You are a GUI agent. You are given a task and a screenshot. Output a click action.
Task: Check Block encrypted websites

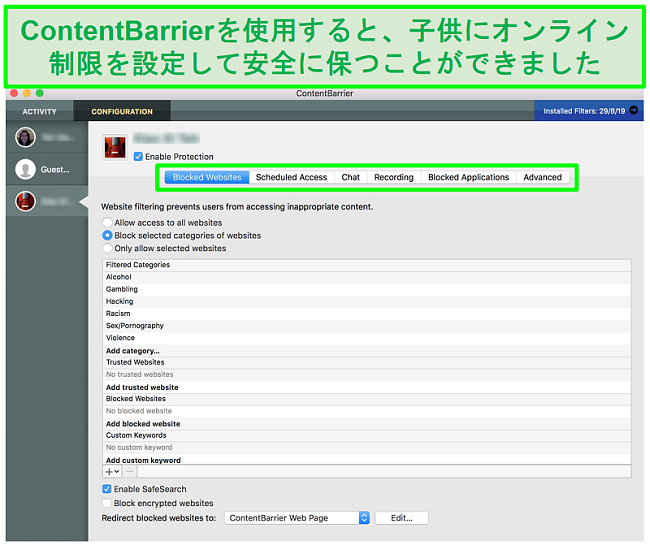(107, 503)
